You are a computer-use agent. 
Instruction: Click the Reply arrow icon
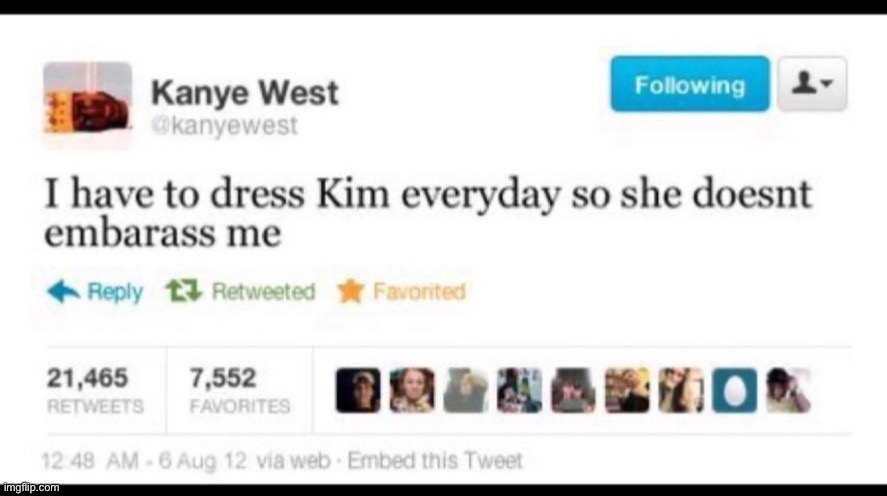[63, 292]
